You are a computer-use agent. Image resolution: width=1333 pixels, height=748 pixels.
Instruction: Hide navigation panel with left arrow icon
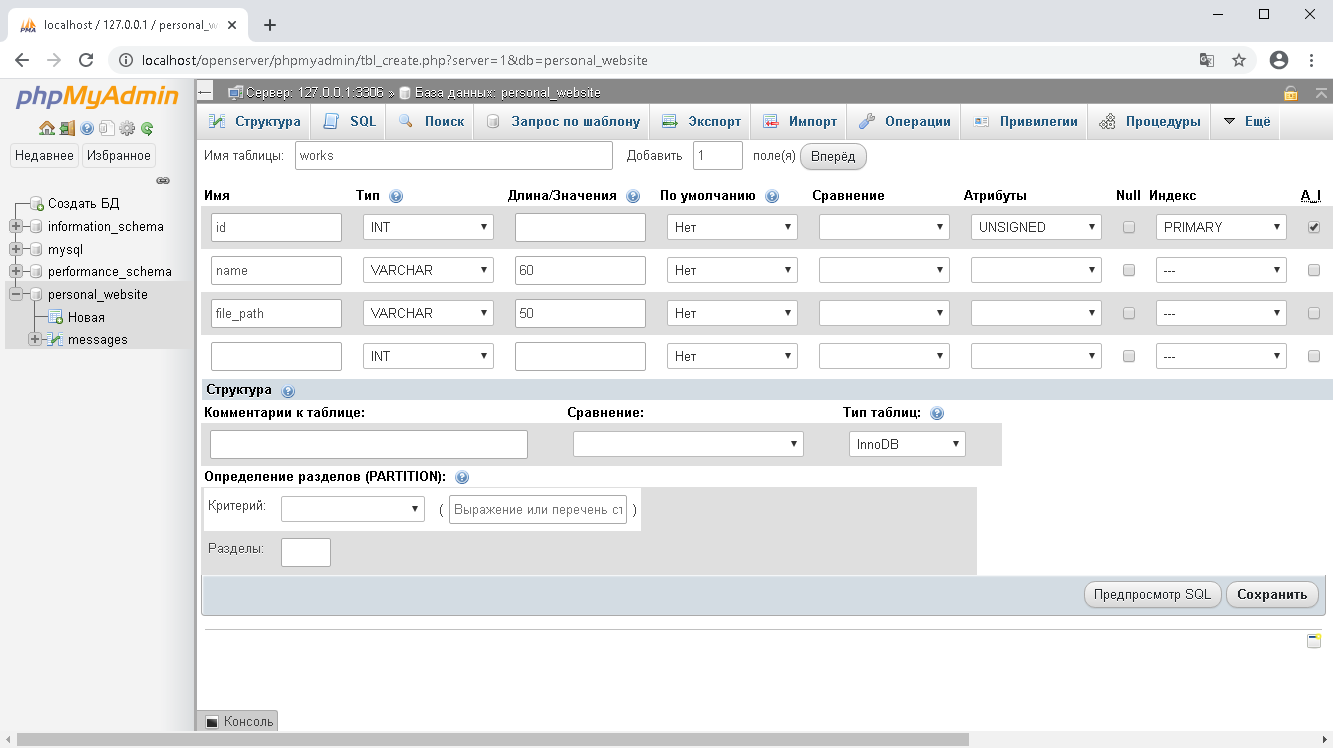[x=205, y=92]
